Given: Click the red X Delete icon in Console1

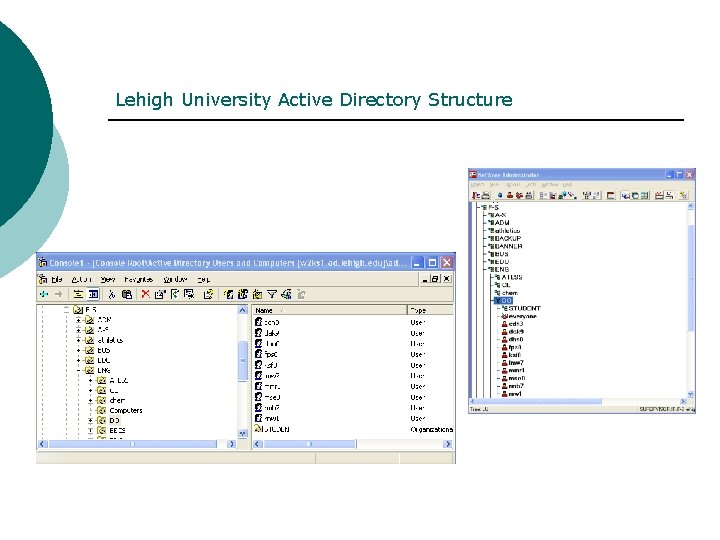Looking at the screenshot, I should tap(146, 294).
